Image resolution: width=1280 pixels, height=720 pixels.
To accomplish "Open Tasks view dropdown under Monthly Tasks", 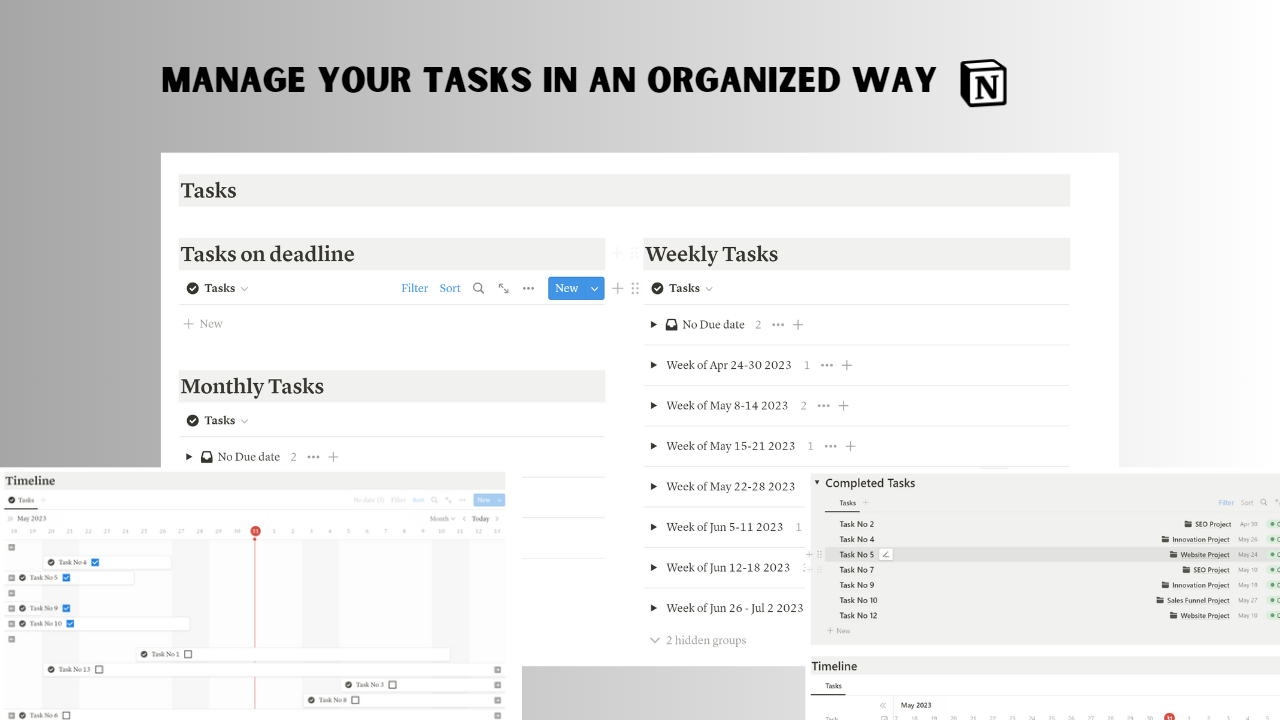I will click(217, 421).
